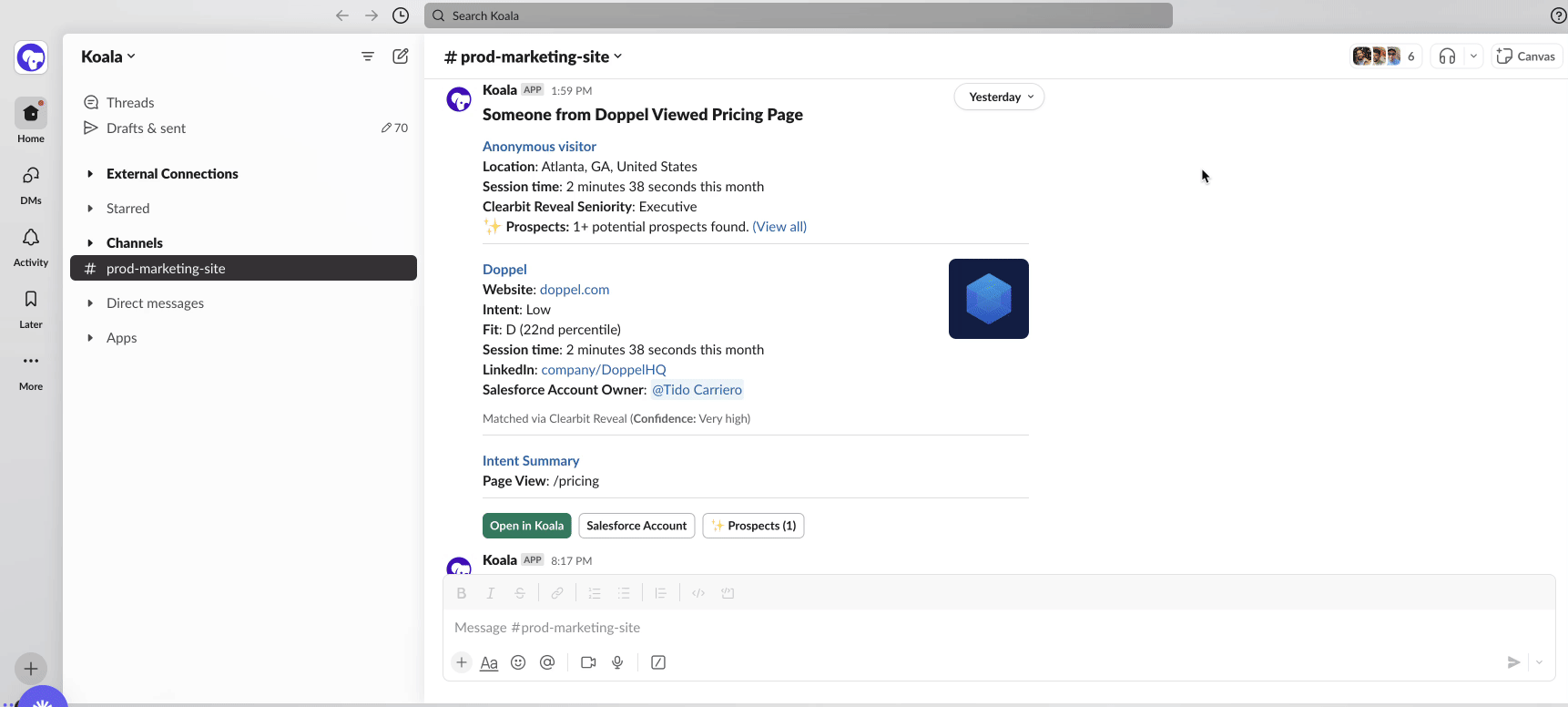Record an audio clip with microphone
Viewport: 1568px width, 707px height.
coord(617,662)
